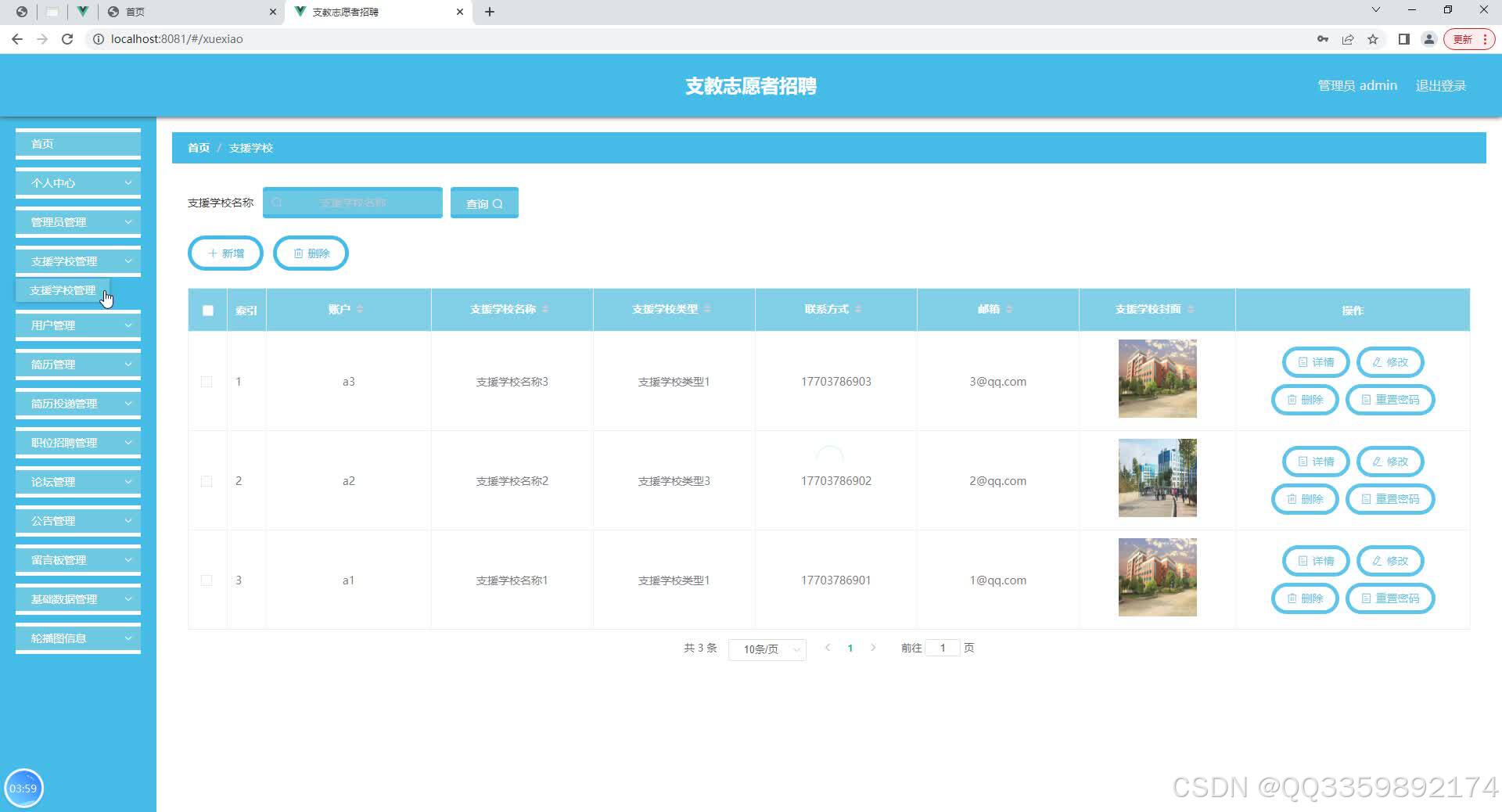The width and height of the screenshot is (1502, 812).
Task: Click 删除 for account a2
Action: pyautogui.click(x=1305, y=499)
